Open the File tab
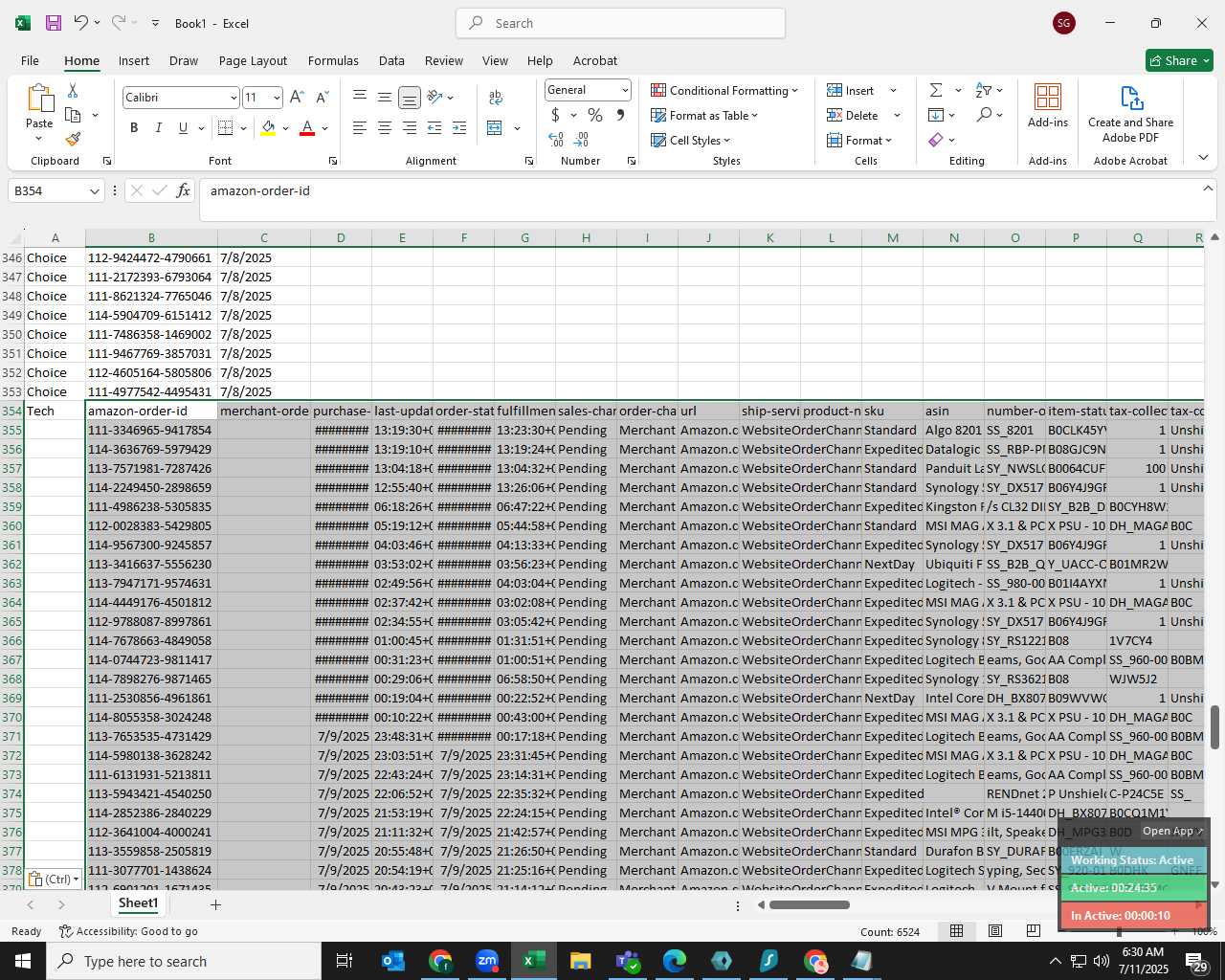Screen dimensions: 1225x980 pos(30,60)
